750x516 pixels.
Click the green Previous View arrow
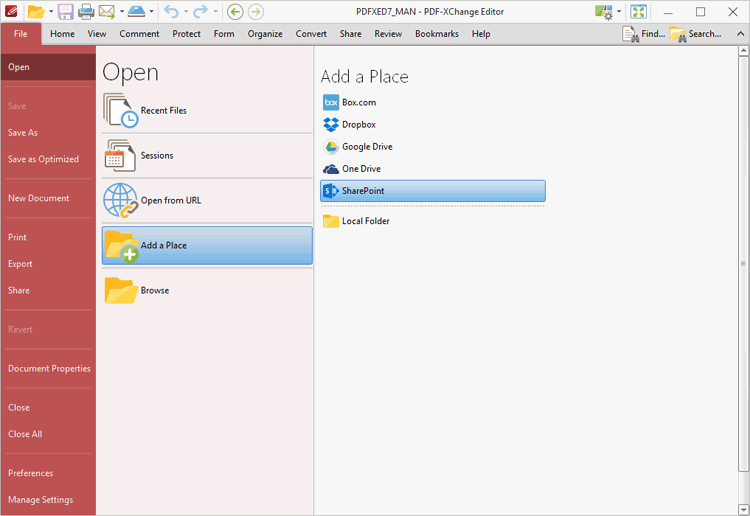pyautogui.click(x=235, y=11)
